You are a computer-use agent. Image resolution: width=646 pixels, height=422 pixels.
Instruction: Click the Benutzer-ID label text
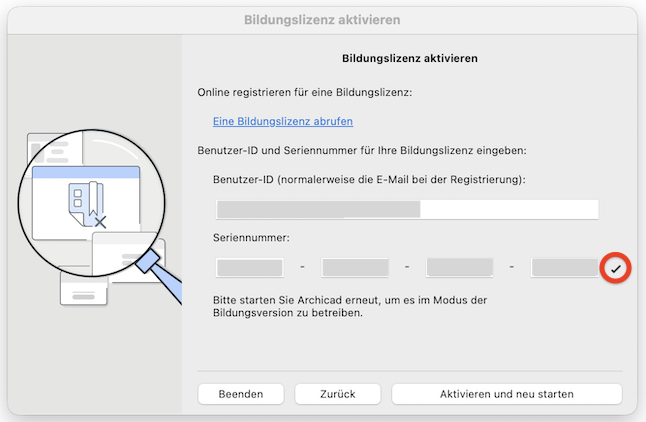tap(369, 180)
